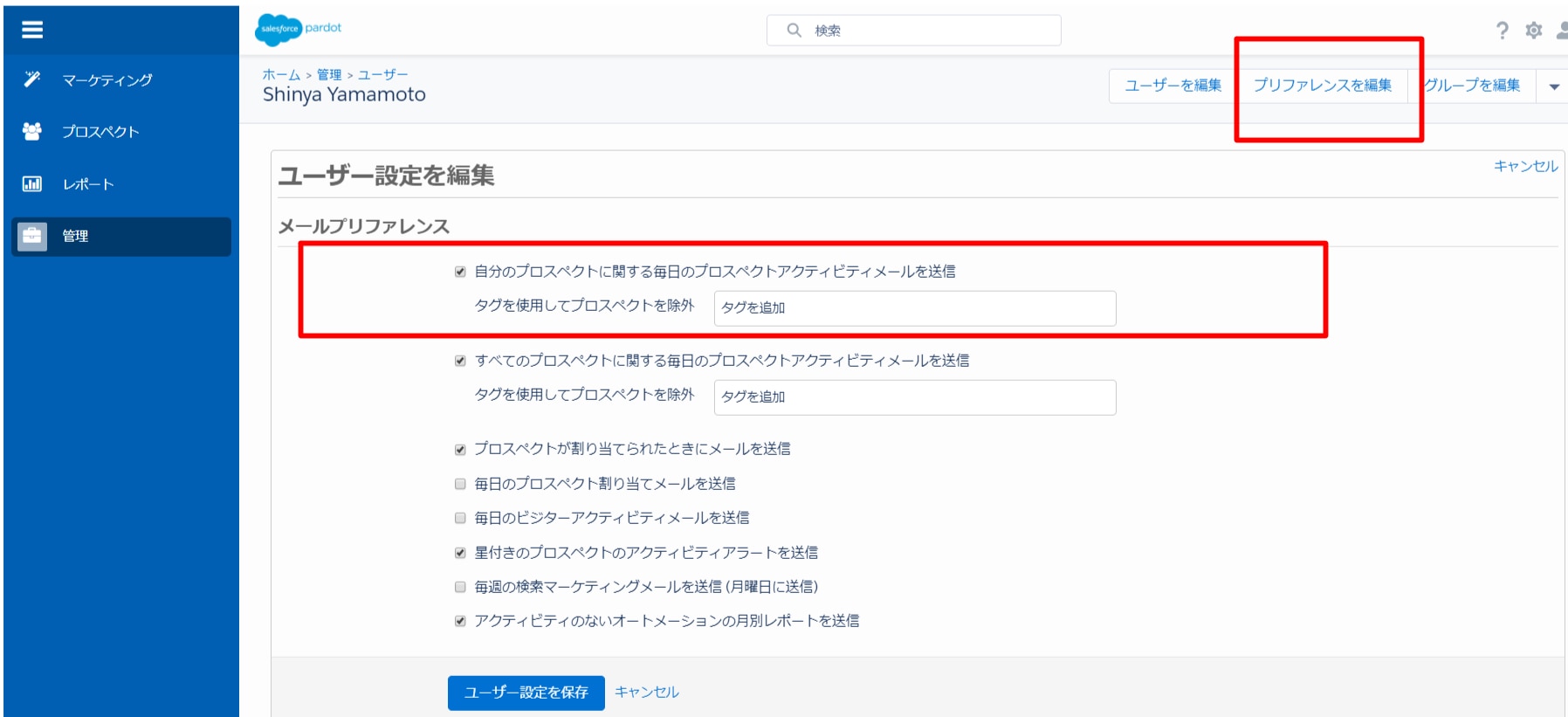The width and height of the screenshot is (1568, 717).
Task: Open the settings gear icon
Action: coord(1534,31)
